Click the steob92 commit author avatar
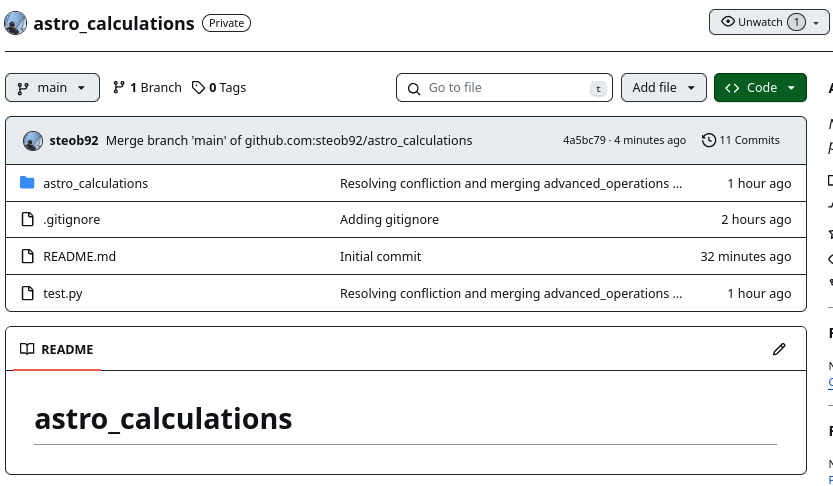This screenshot has height=486, width=833. [x=33, y=141]
